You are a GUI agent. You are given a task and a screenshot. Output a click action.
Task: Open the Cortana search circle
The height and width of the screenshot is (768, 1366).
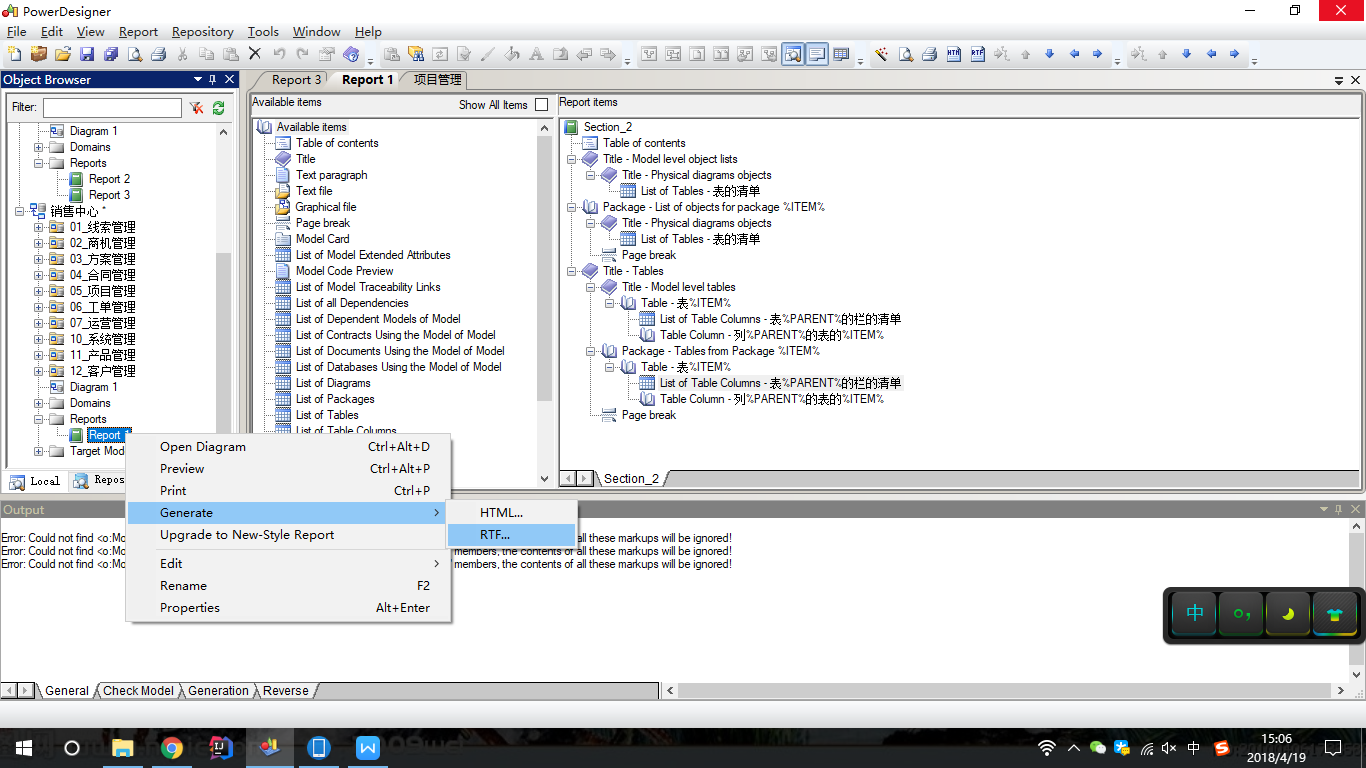pyautogui.click(x=72, y=747)
